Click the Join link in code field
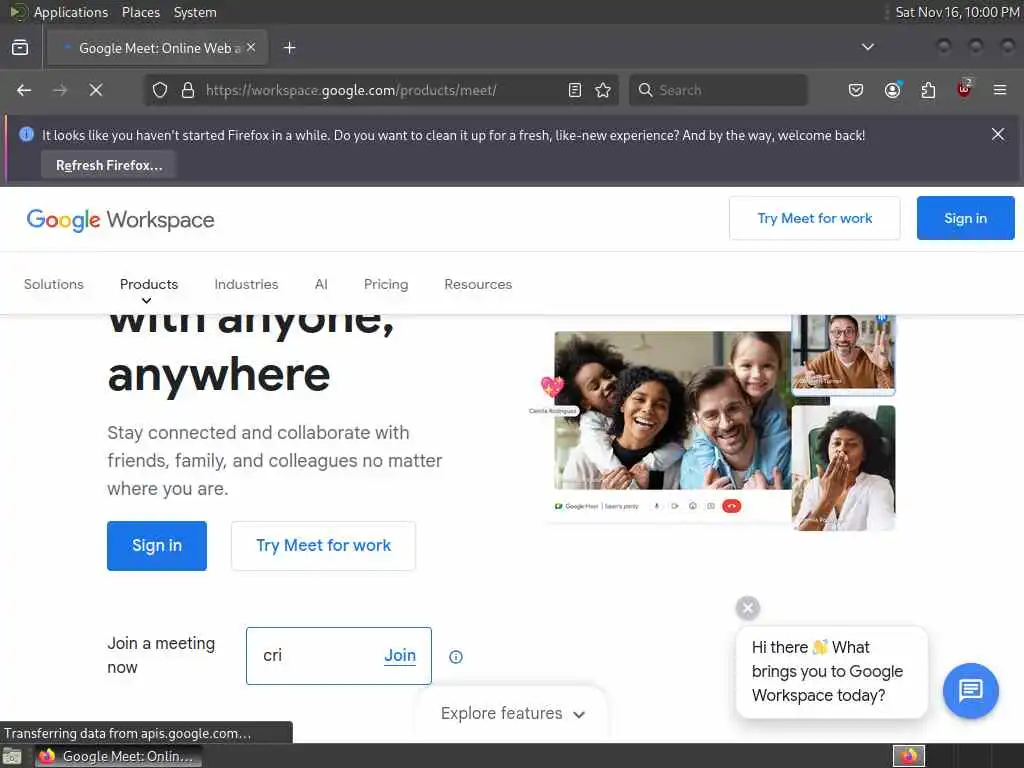The height and width of the screenshot is (768, 1024). tap(400, 656)
